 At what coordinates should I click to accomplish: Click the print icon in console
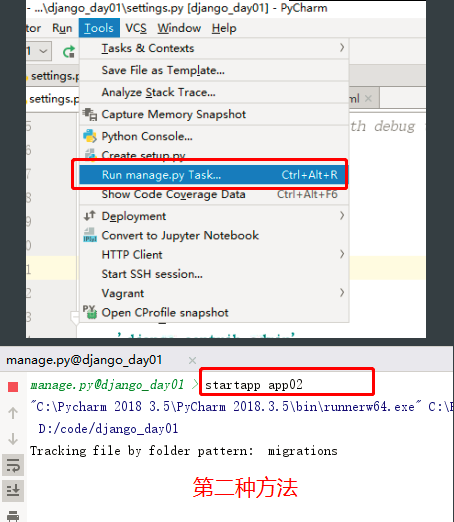pos(13,515)
